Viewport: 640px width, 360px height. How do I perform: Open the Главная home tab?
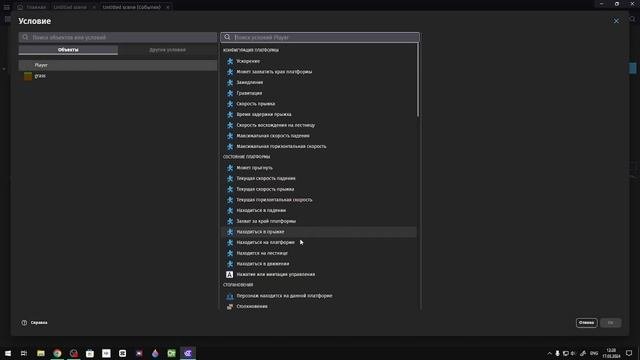coord(32,7)
